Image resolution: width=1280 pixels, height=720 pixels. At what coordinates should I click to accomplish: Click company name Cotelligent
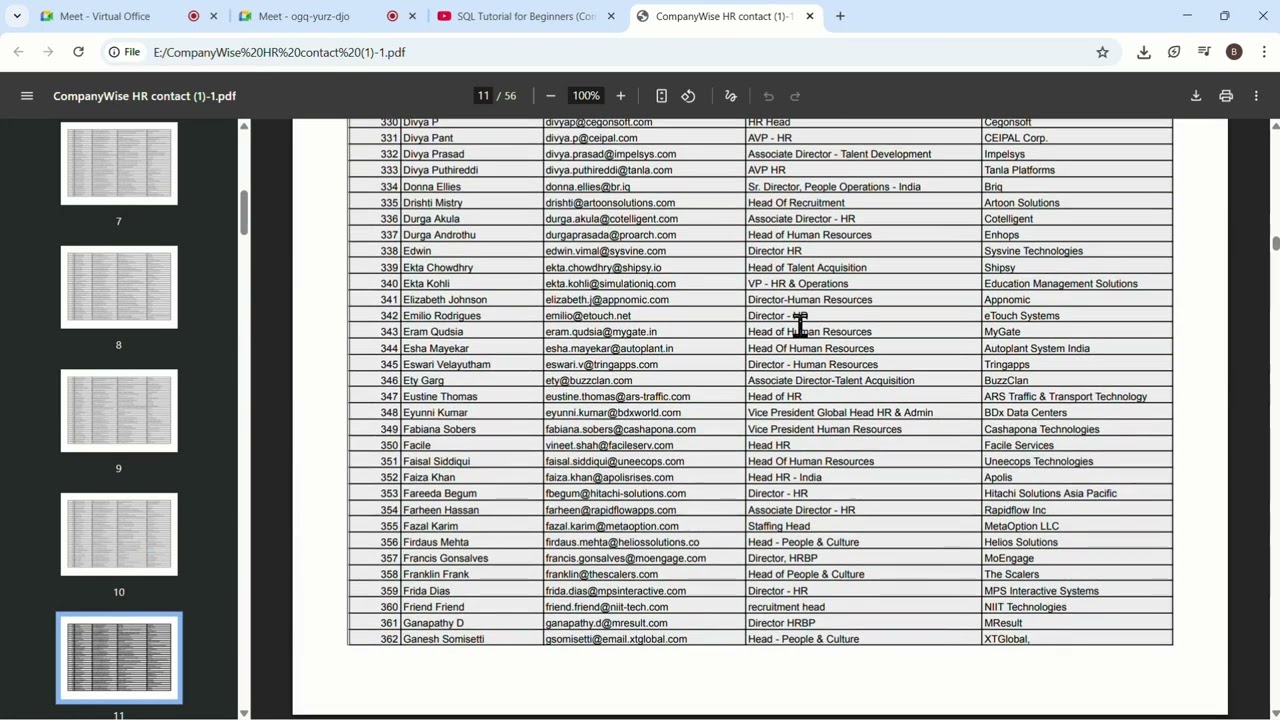1008,219
